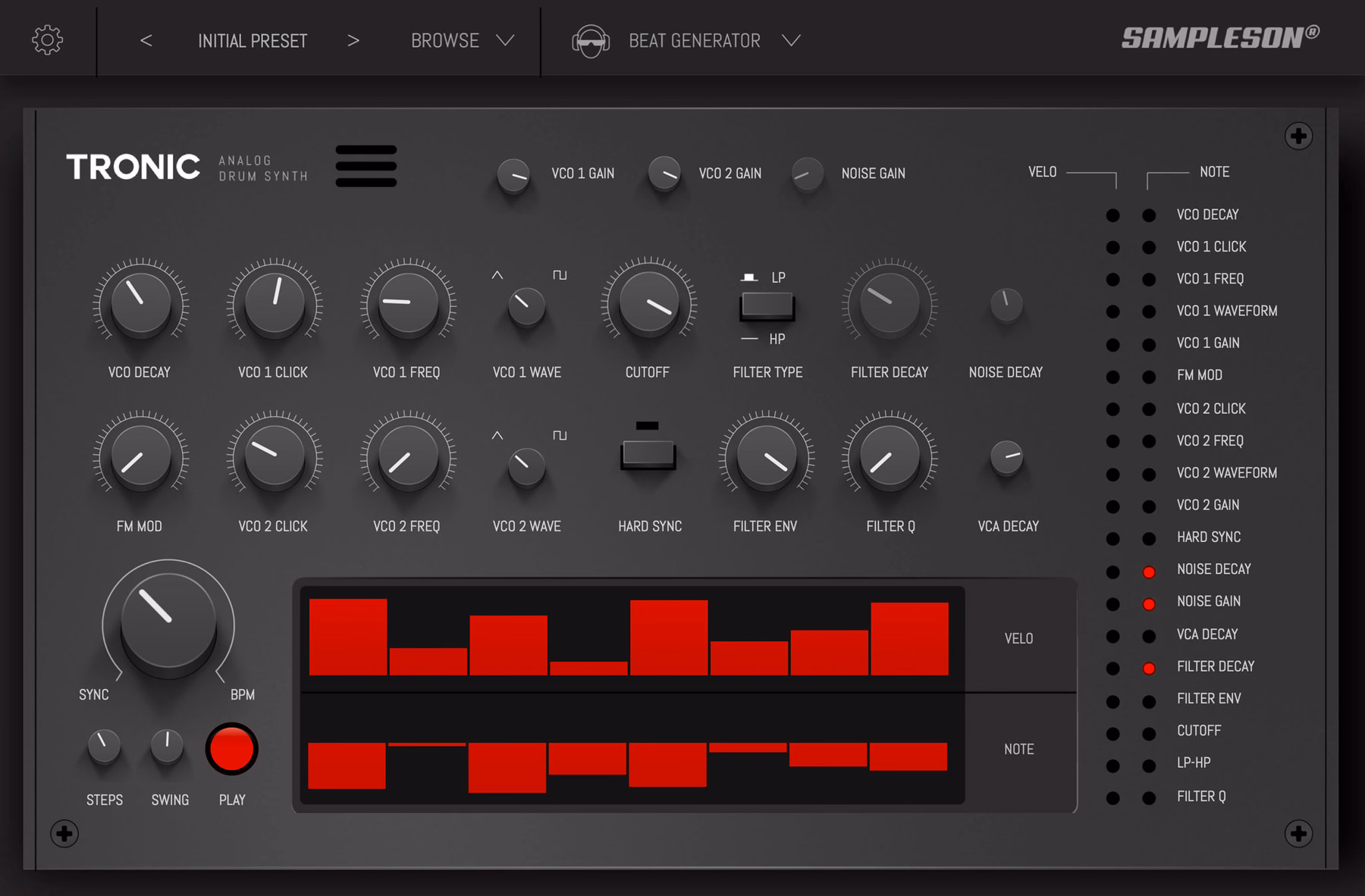This screenshot has width=1365, height=896.
Task: Click the square wave icon above VCO 2 Wave
Action: [560, 435]
